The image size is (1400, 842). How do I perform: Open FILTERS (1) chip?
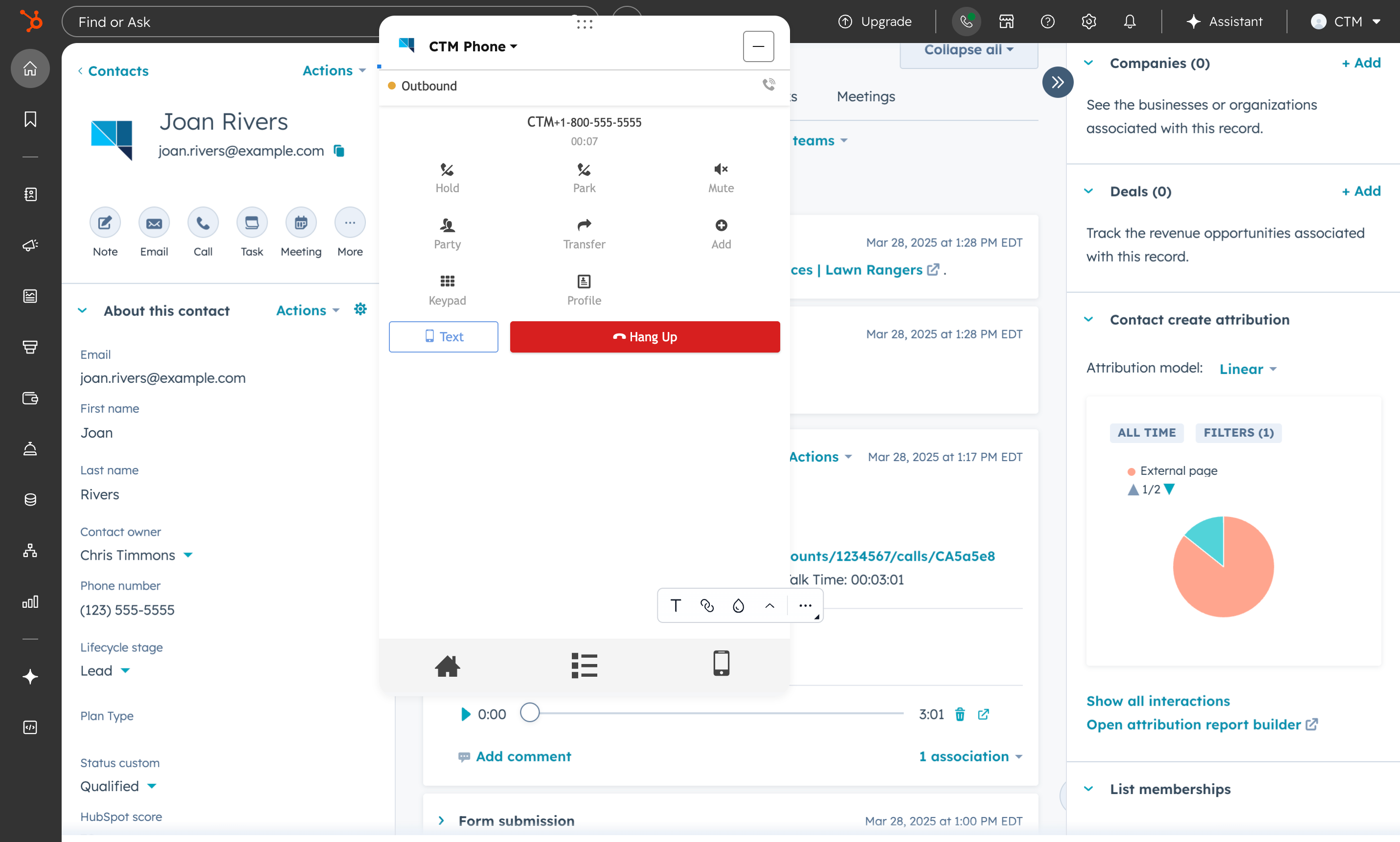click(1238, 432)
